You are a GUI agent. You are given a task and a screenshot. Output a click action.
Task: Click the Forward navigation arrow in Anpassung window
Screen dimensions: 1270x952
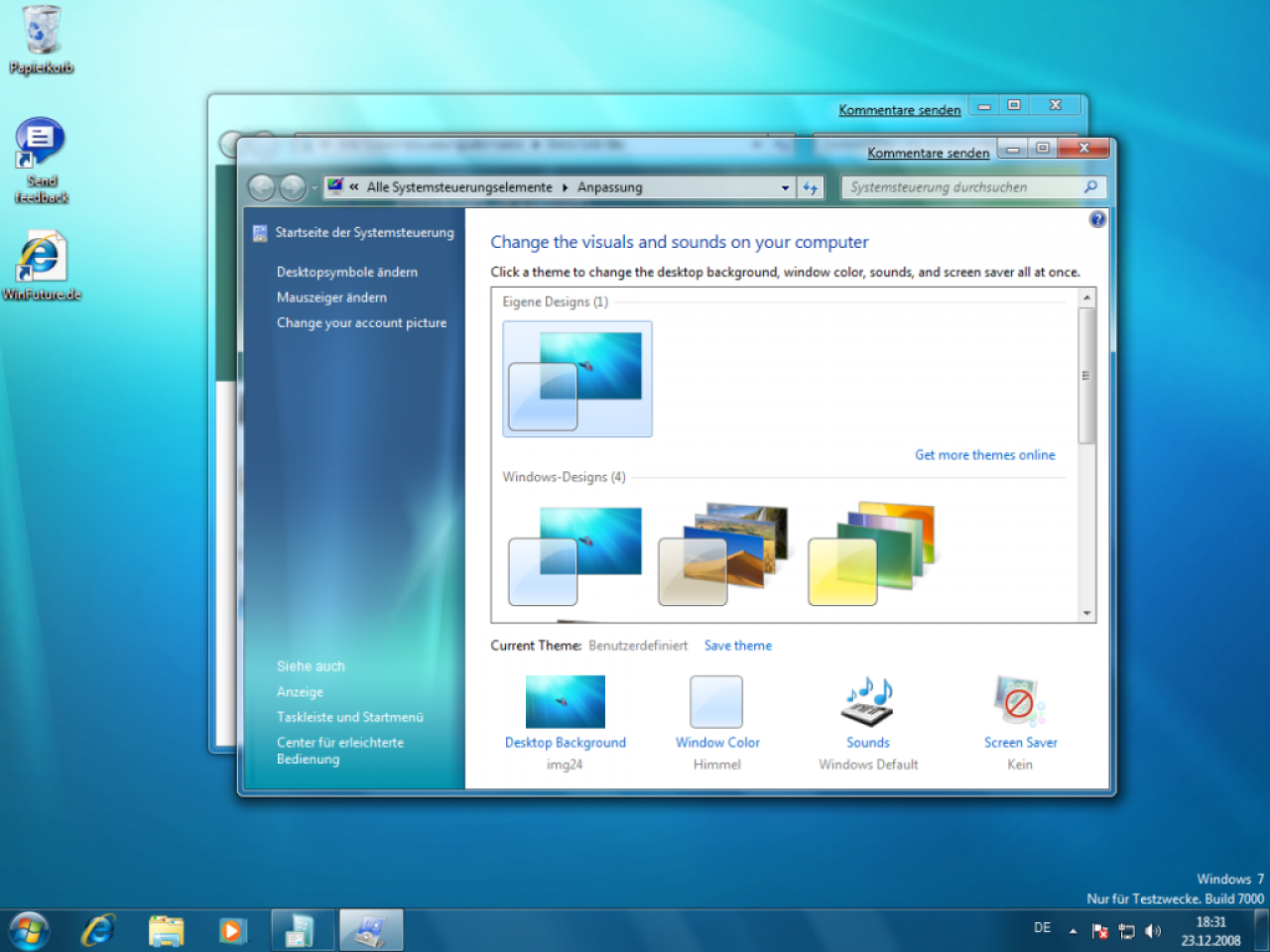(293, 187)
